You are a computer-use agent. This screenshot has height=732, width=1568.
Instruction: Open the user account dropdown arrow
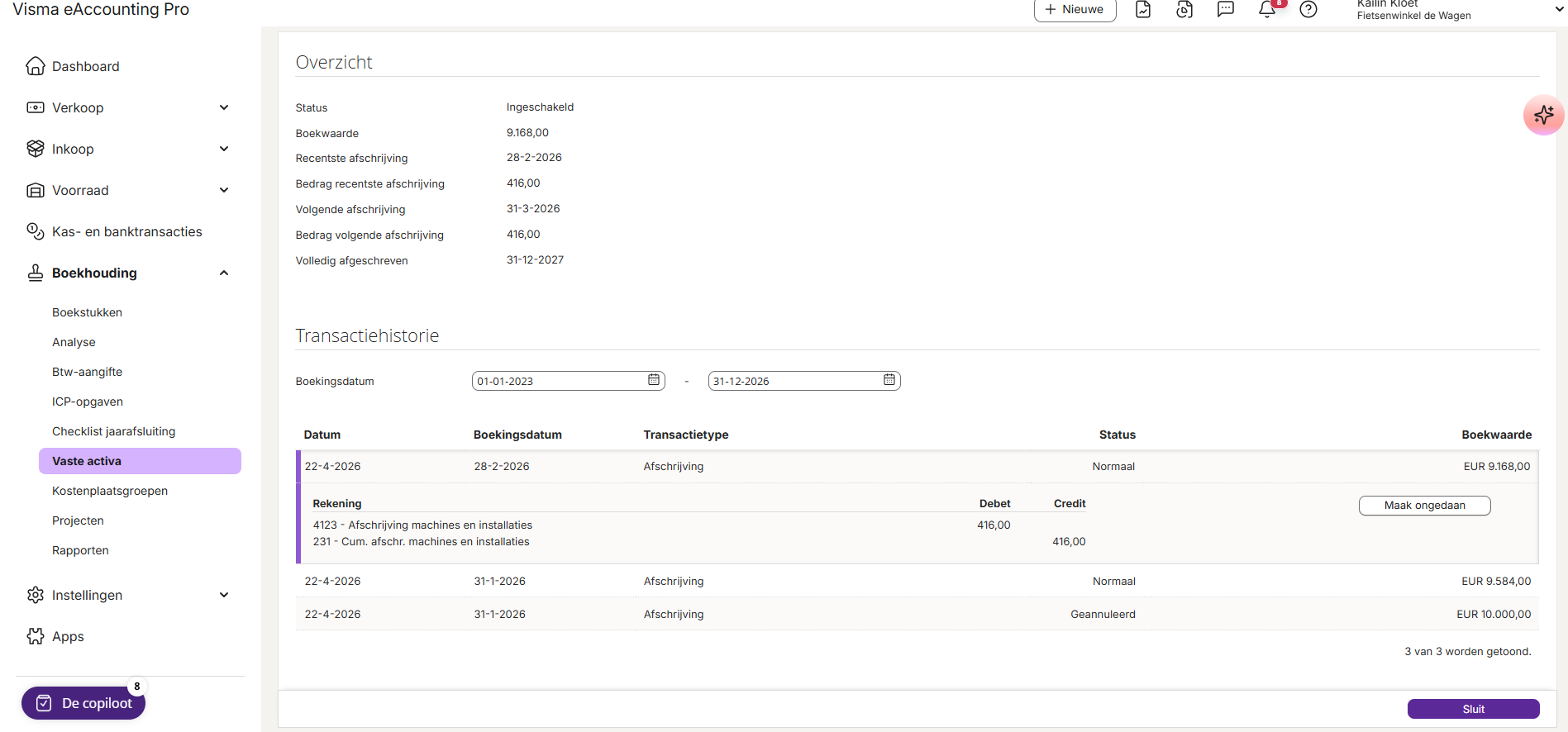(1560, 9)
